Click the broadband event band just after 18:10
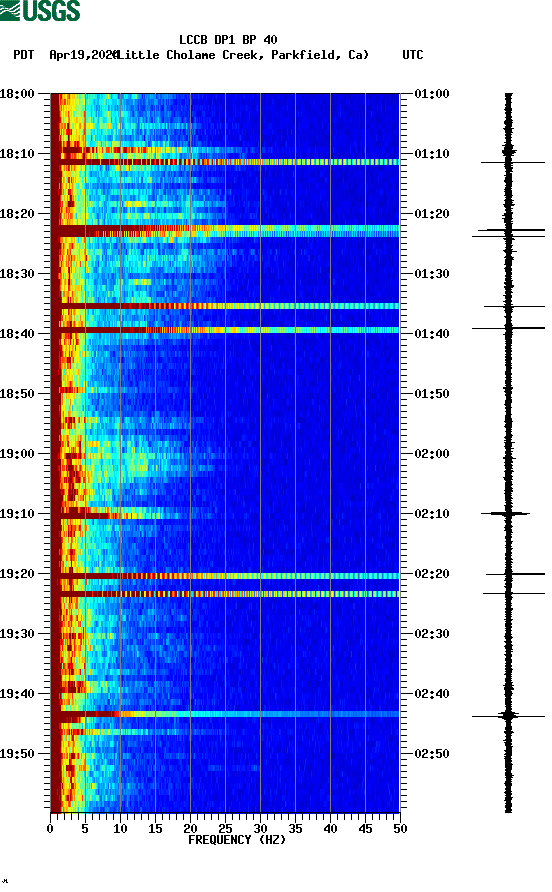The height and width of the screenshot is (892, 552). click(x=225, y=162)
